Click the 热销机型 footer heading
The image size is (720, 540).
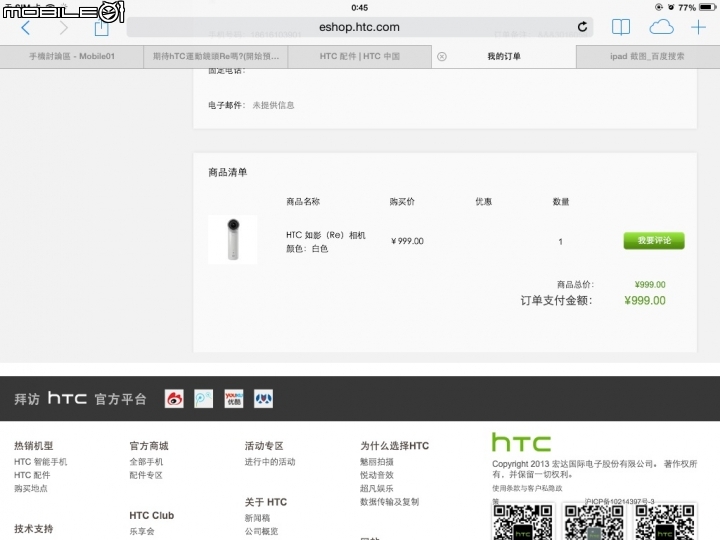tap(34, 446)
